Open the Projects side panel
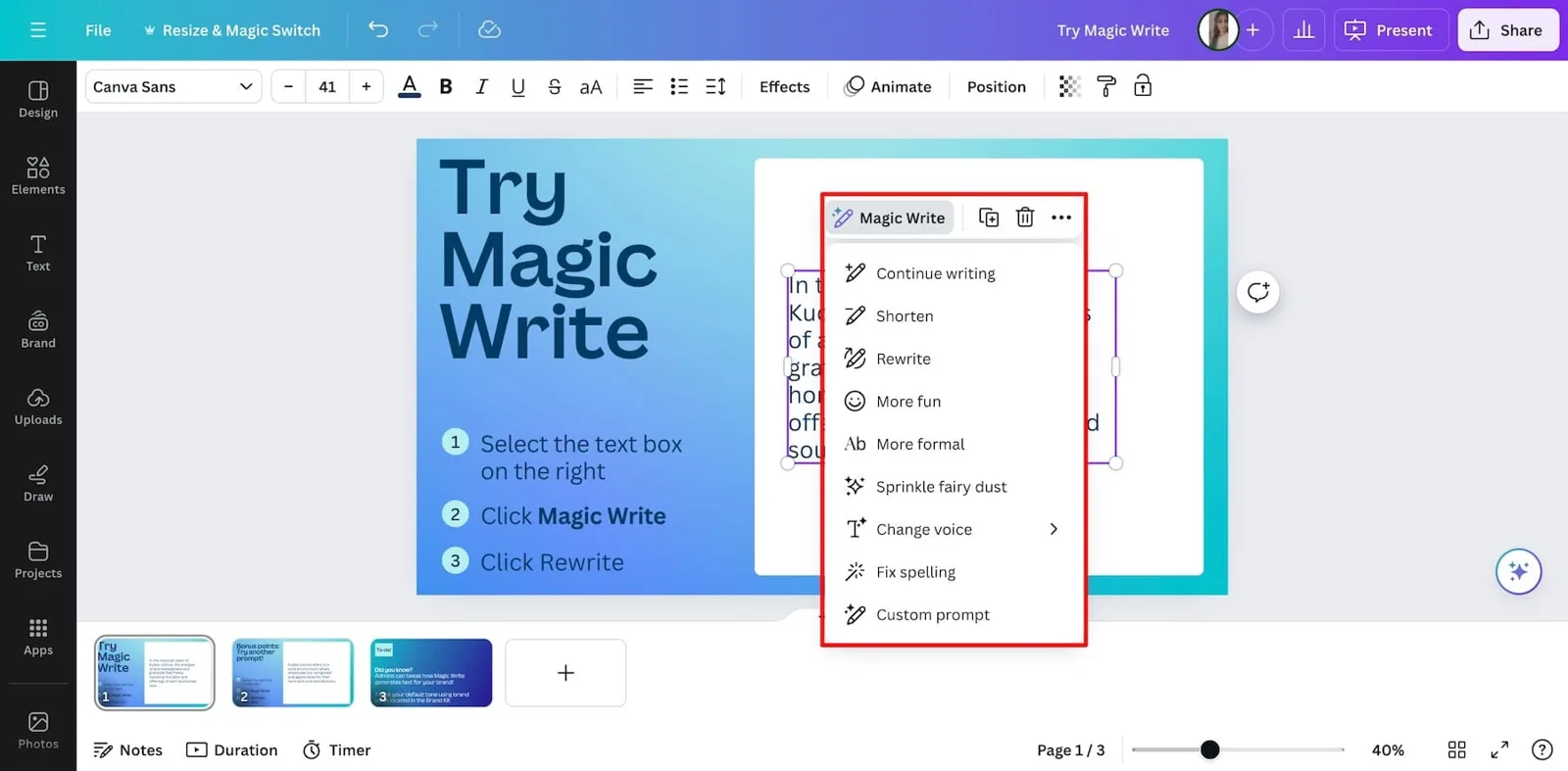The image size is (1568, 771). 38,559
